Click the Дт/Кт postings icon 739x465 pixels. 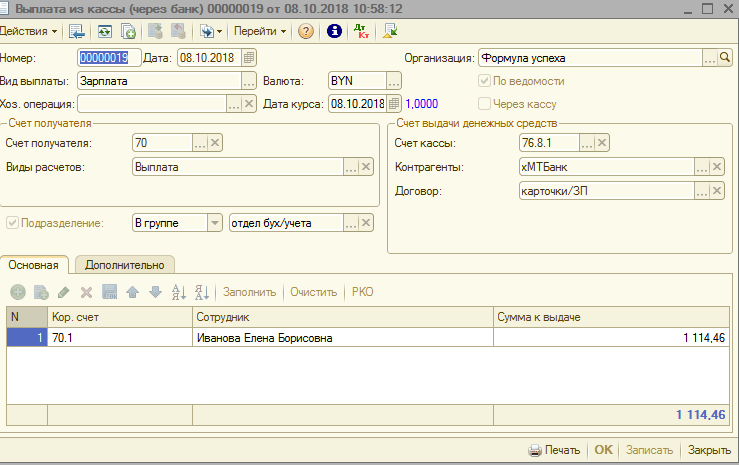tap(361, 31)
